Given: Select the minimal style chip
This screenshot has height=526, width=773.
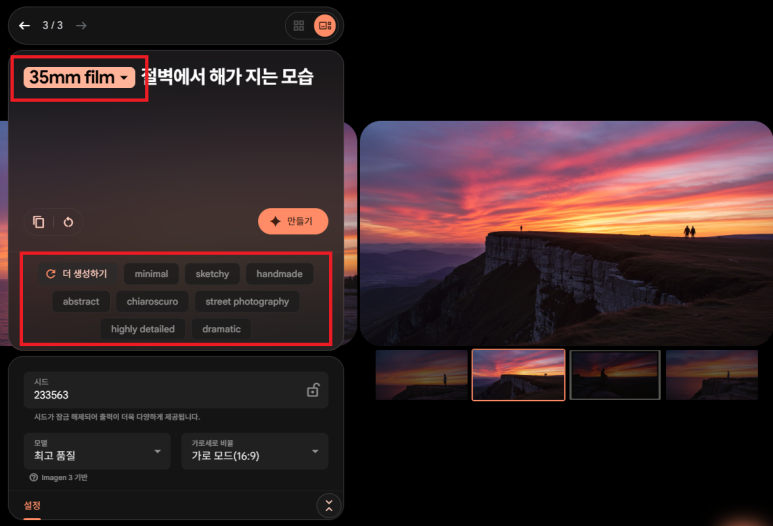Looking at the screenshot, I should (151, 274).
